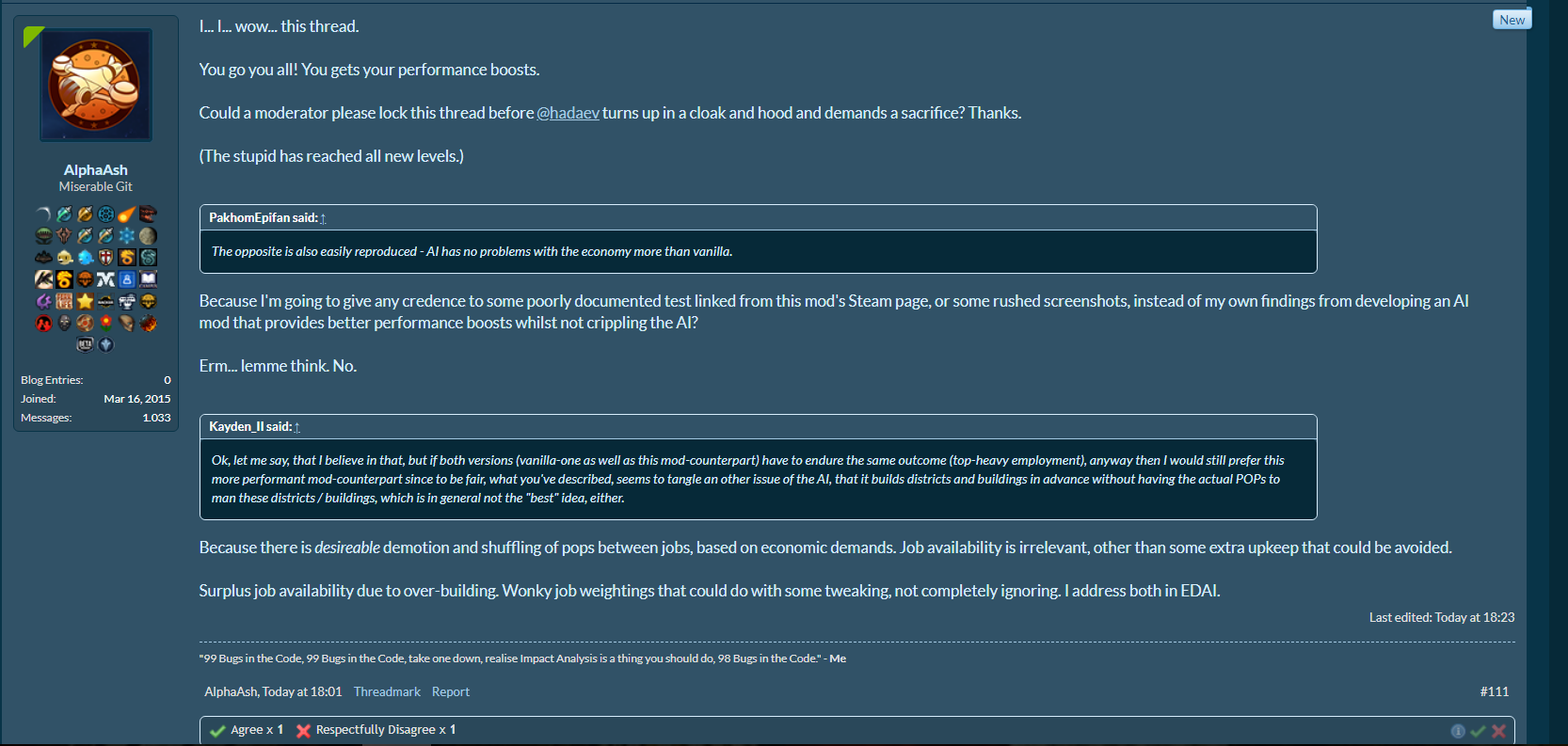Click the red flower badge icon
The image size is (1568, 746).
click(105, 323)
